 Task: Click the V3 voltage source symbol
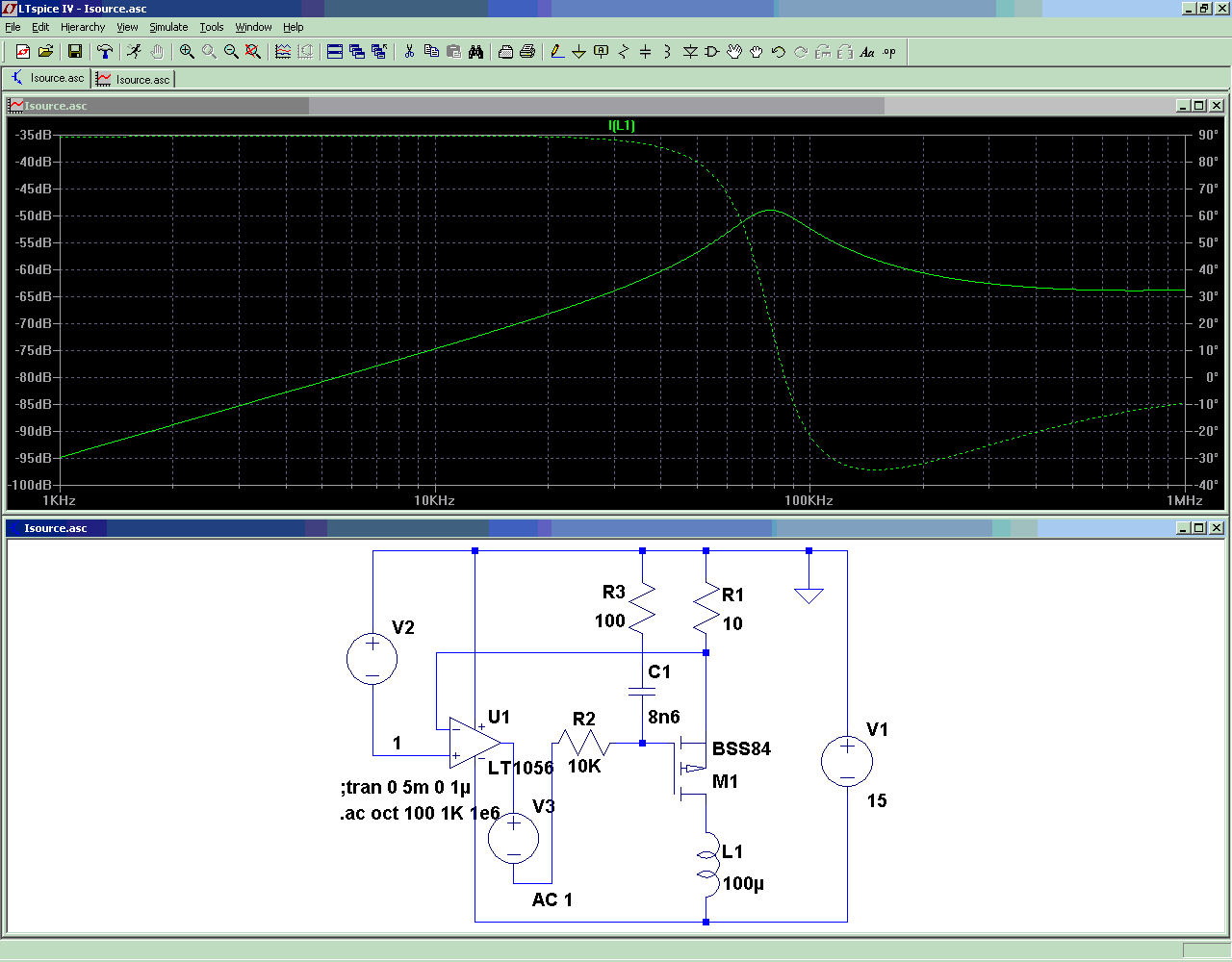point(513,838)
